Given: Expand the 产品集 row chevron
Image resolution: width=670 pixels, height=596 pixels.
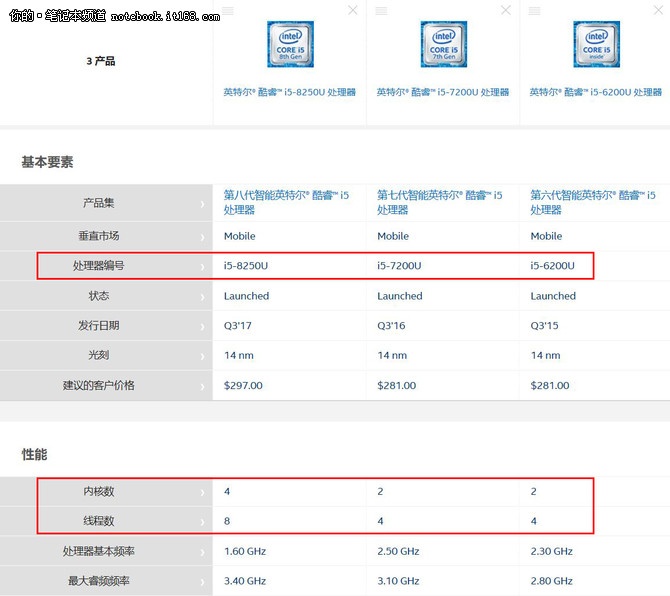Looking at the screenshot, I should (203, 204).
